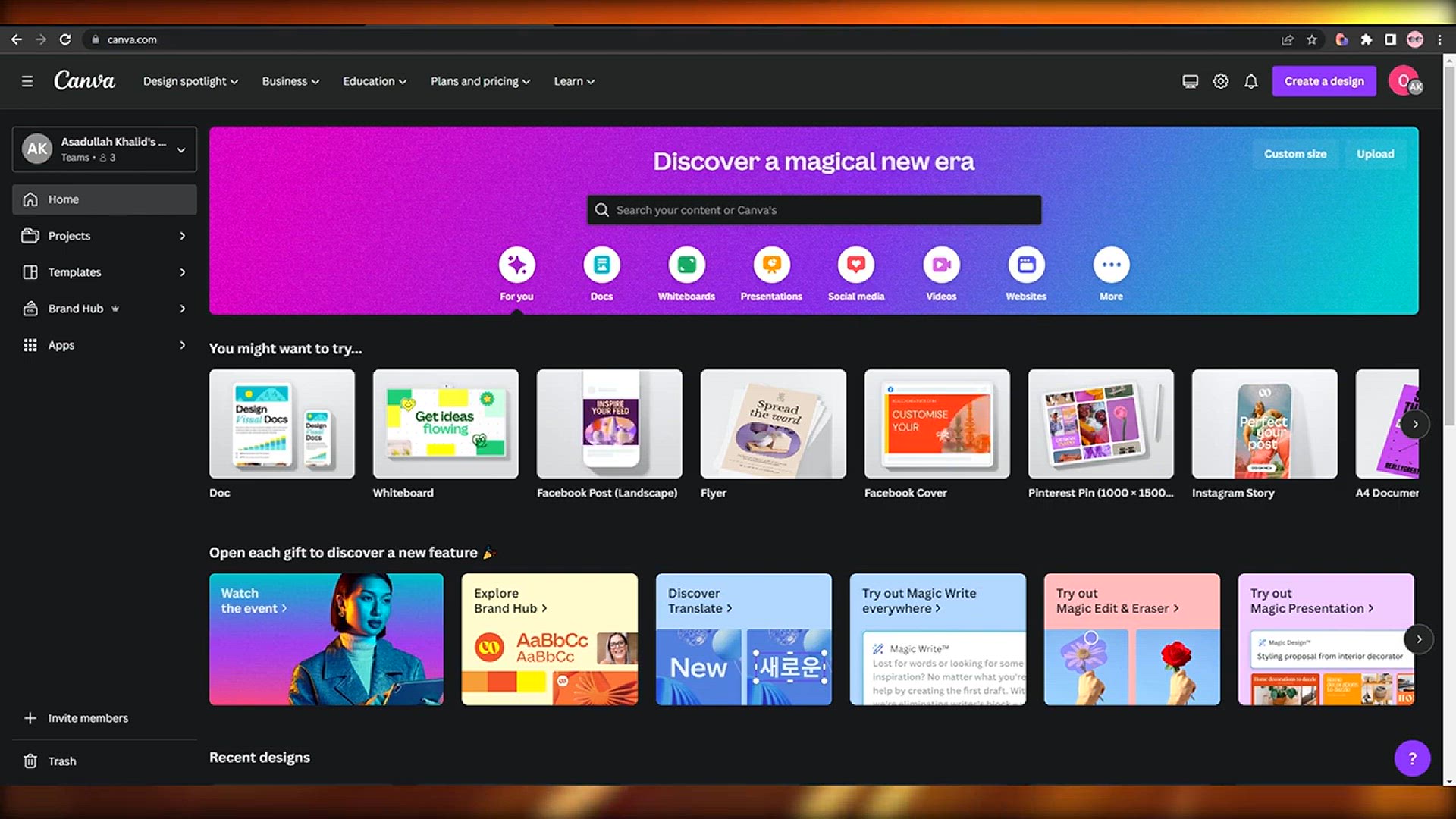Show next feature gift cards arrow
Viewport: 1456px width, 819px height.
(x=1419, y=639)
